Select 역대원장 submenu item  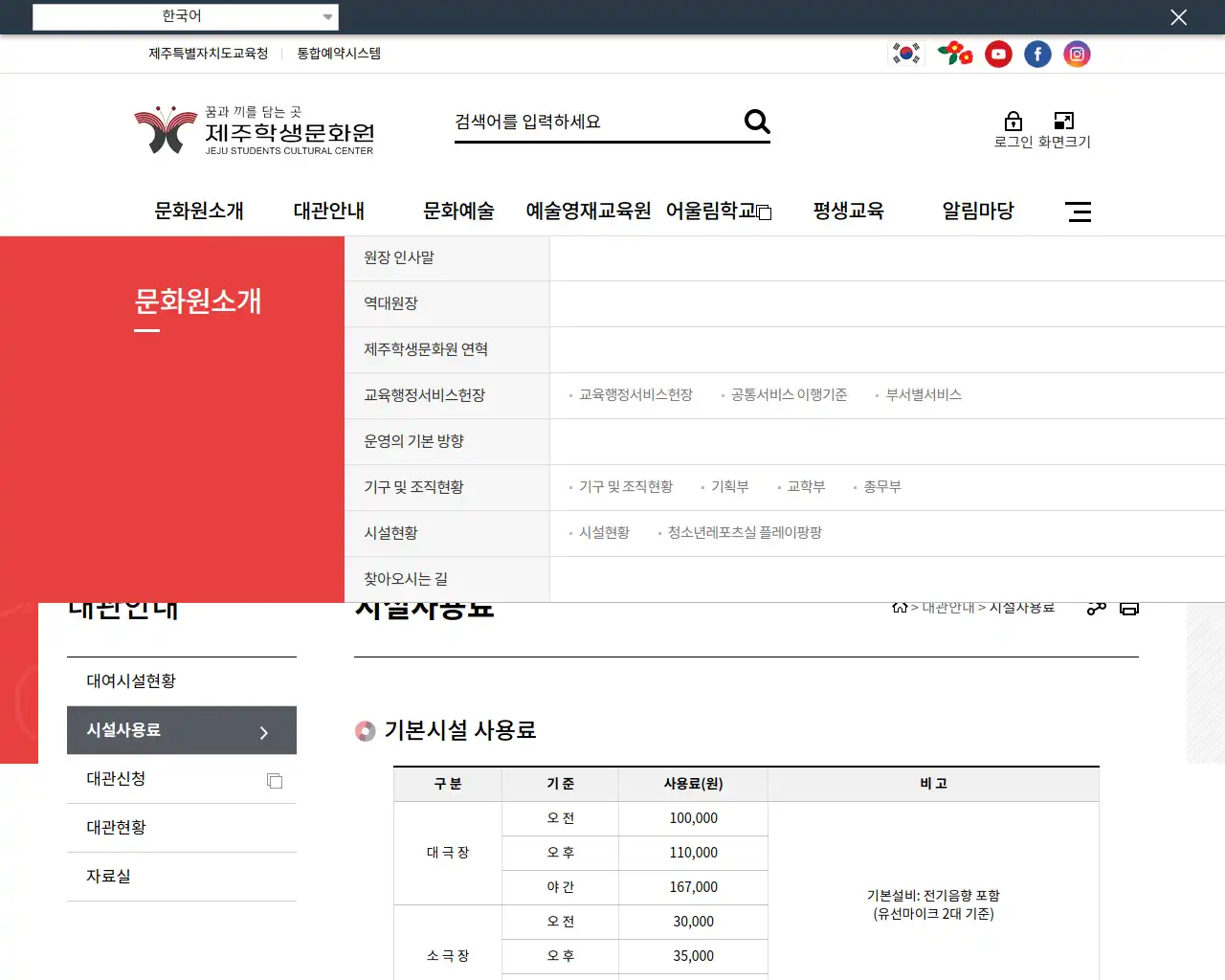coord(447,304)
